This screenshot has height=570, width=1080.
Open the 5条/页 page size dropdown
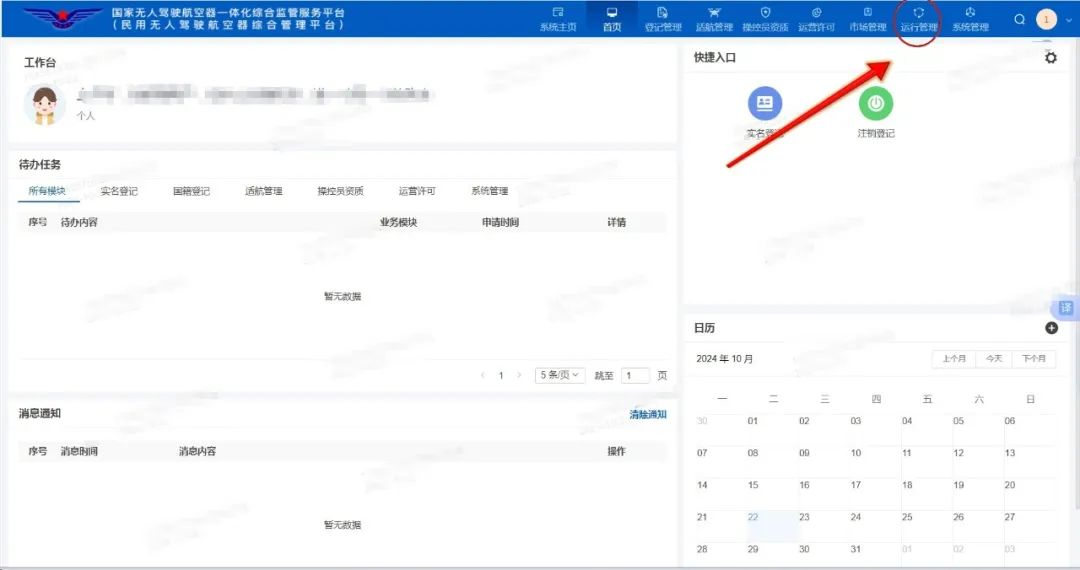(x=560, y=375)
